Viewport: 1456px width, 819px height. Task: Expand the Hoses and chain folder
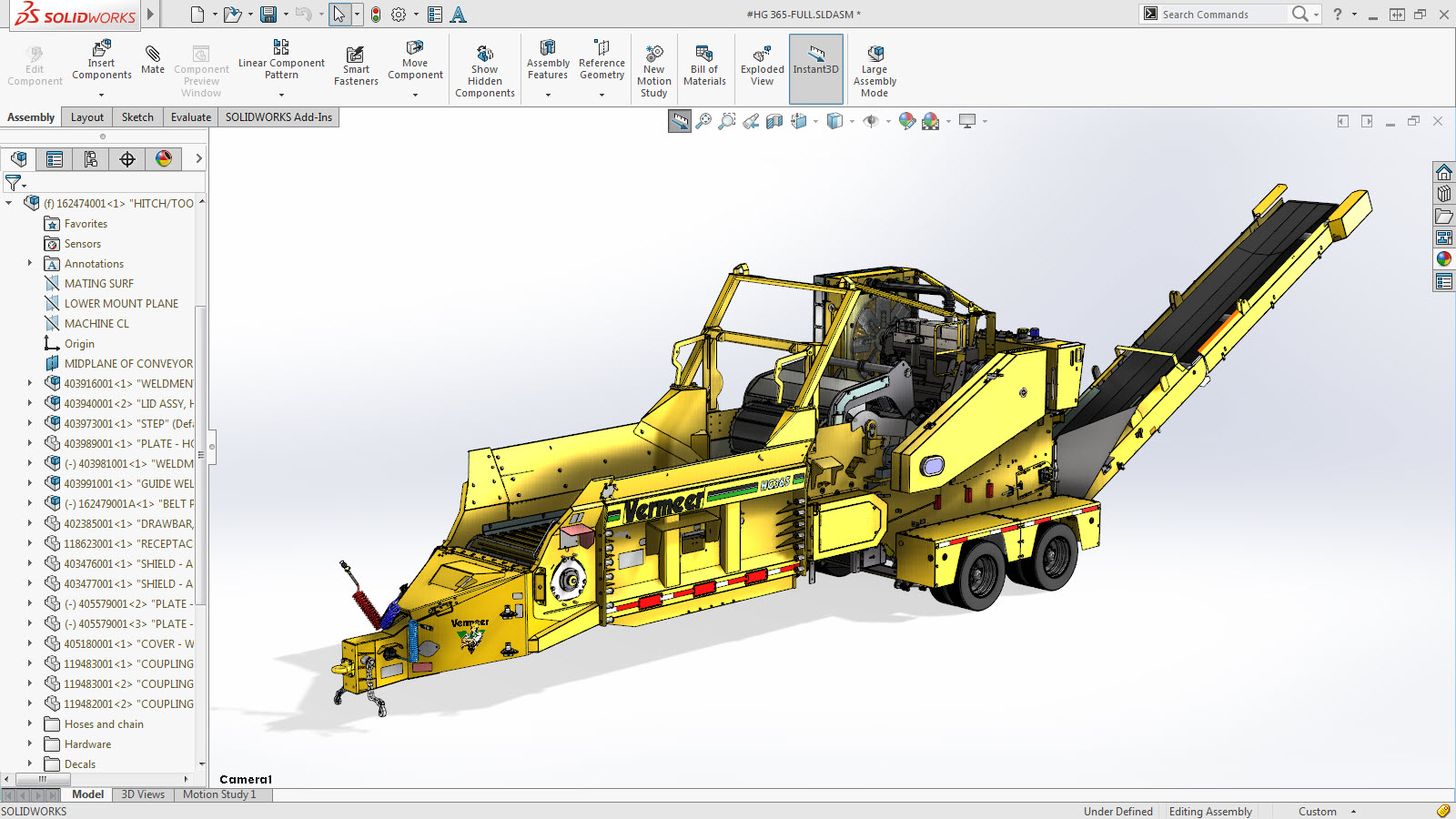30,724
